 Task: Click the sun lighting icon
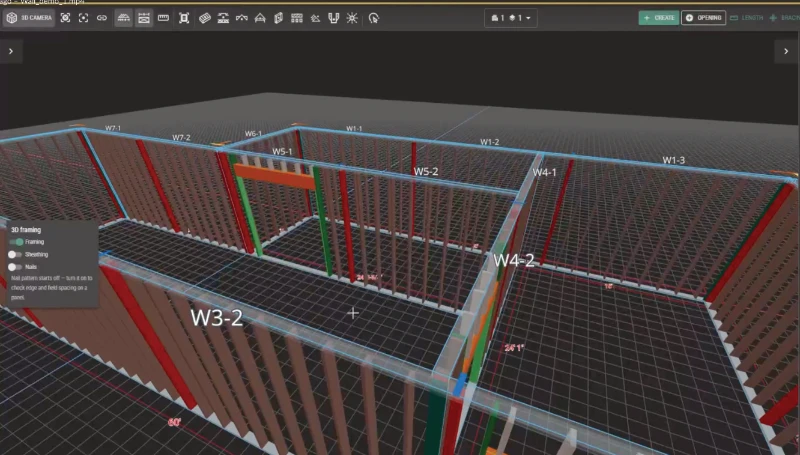pos(352,18)
